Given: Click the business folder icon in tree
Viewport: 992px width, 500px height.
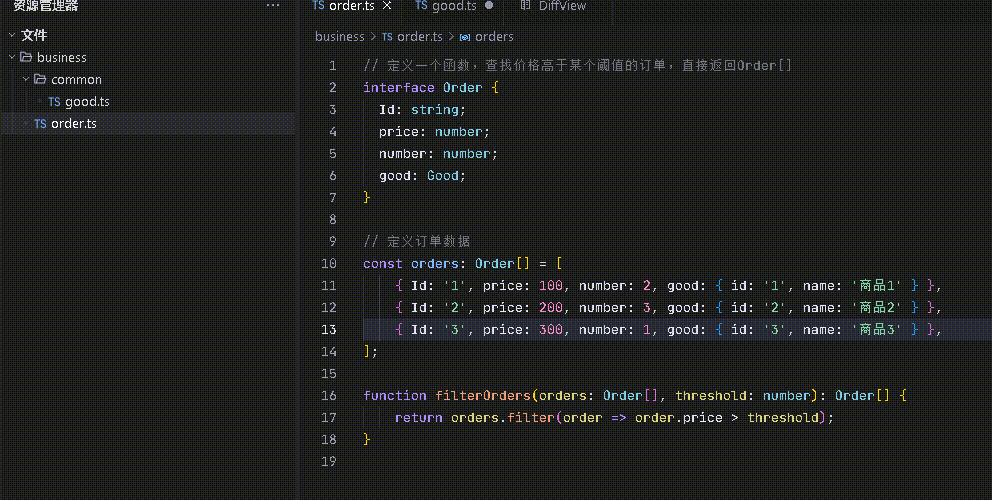Looking at the screenshot, I should click(x=26, y=57).
